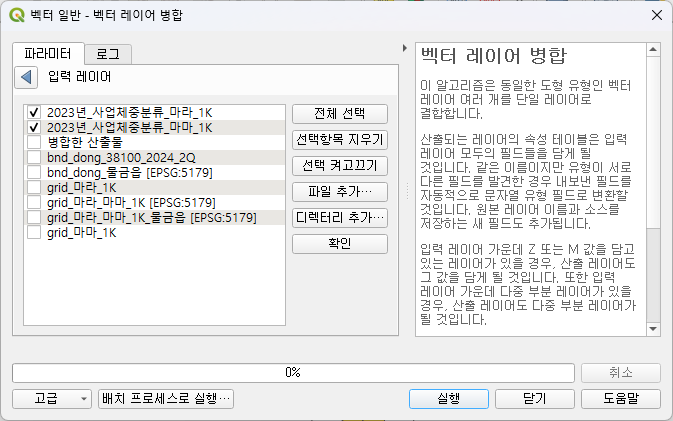Uncheck 2023년_사업체종분류_마마_1K layer

click(34, 127)
